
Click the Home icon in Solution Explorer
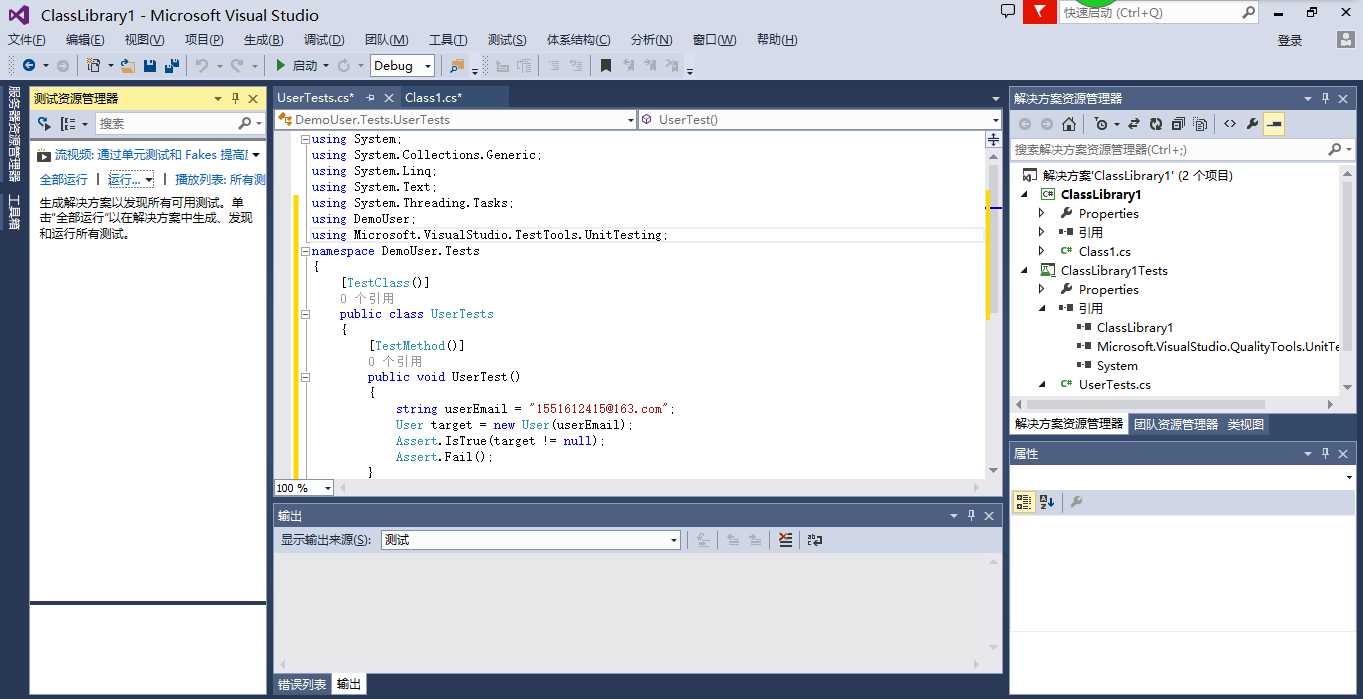pos(1069,124)
